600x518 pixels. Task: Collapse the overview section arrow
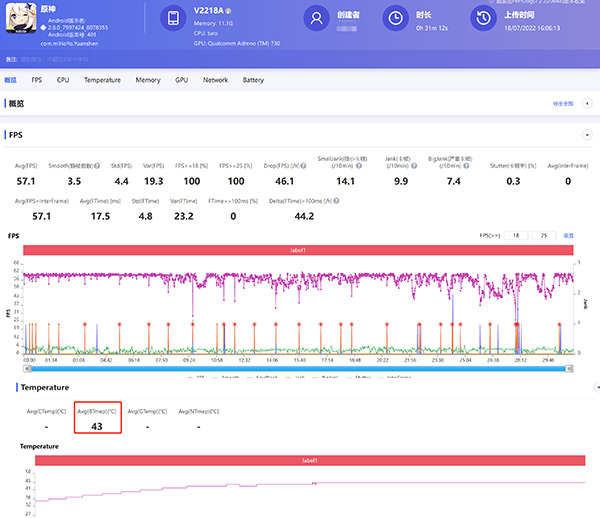(x=585, y=103)
